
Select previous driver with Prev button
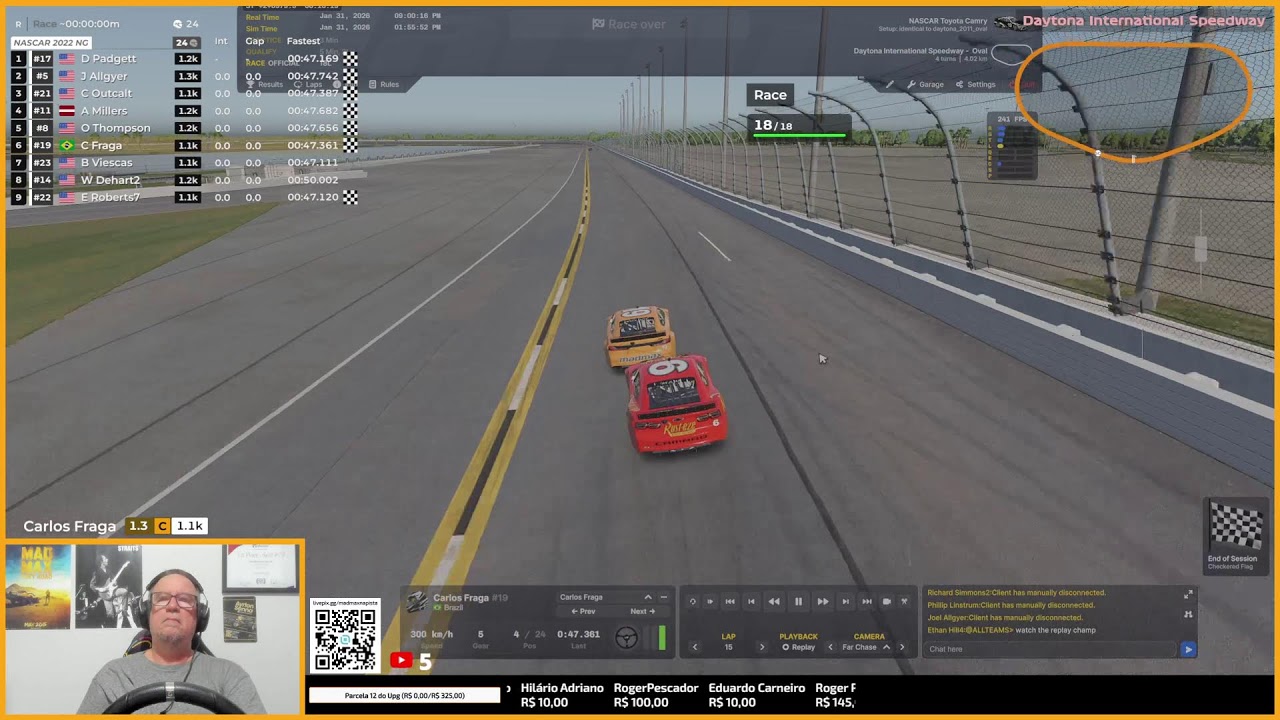pos(583,611)
